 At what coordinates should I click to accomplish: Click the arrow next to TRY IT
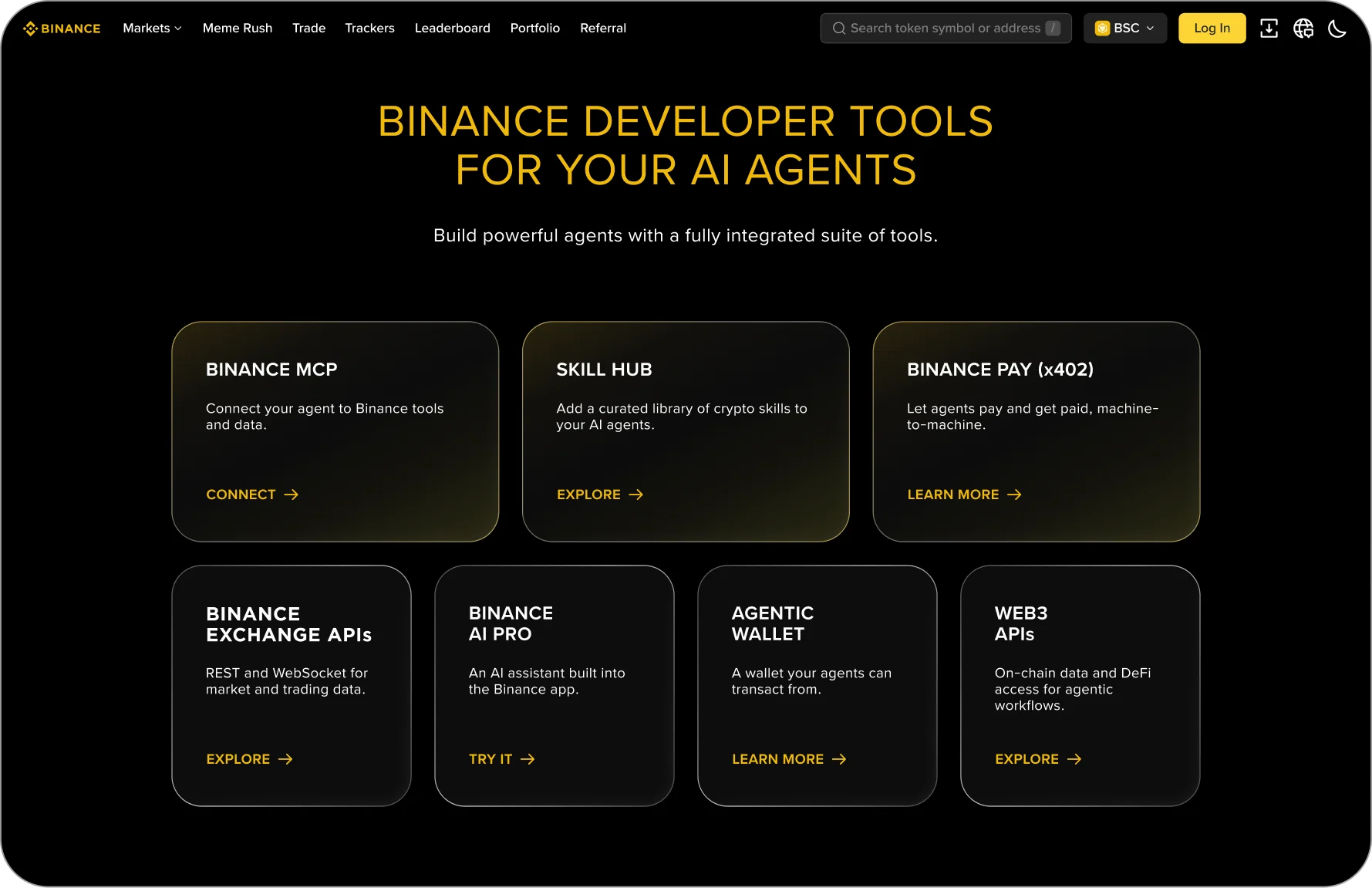tap(528, 759)
